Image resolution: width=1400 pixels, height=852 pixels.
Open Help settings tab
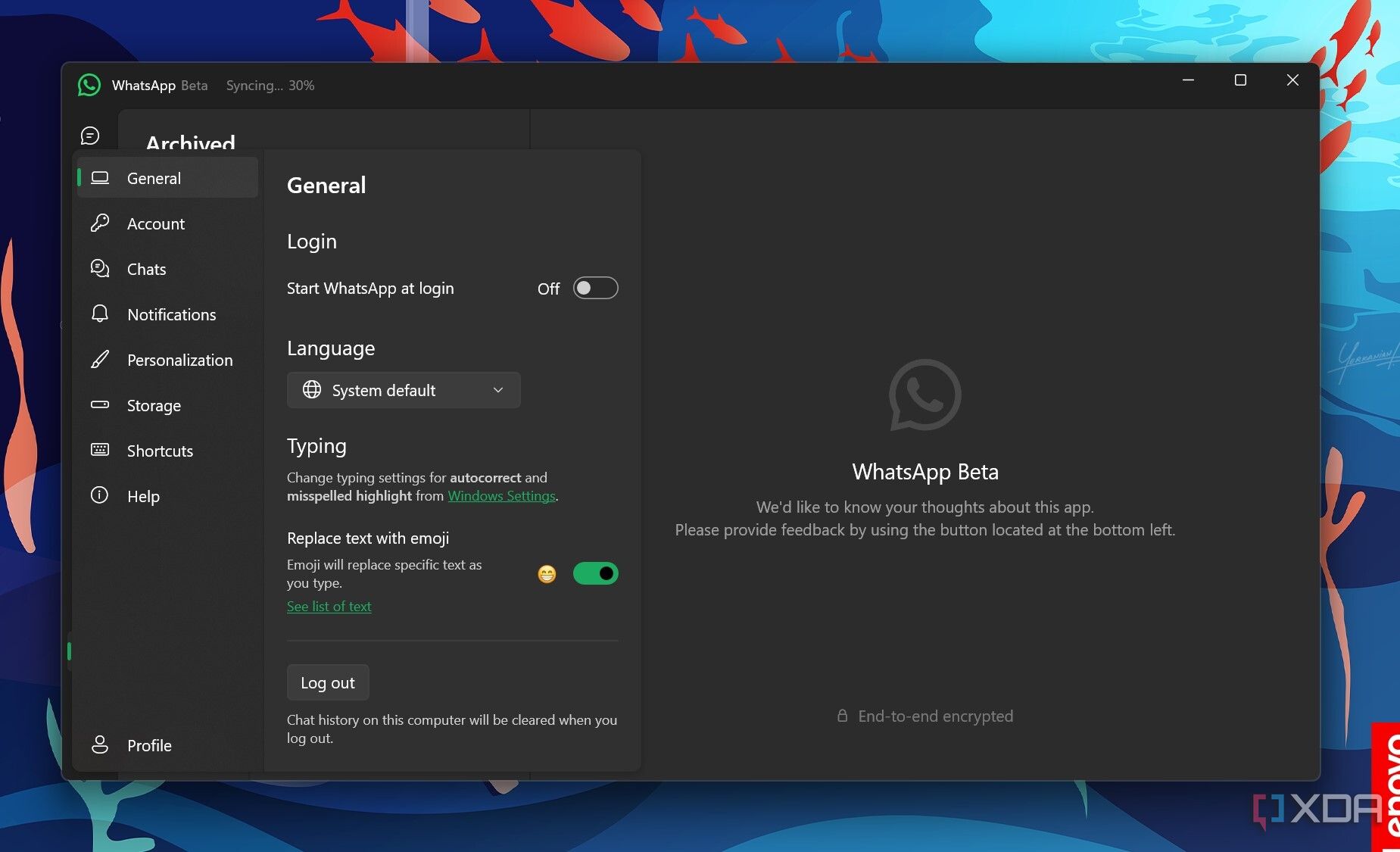(168, 496)
